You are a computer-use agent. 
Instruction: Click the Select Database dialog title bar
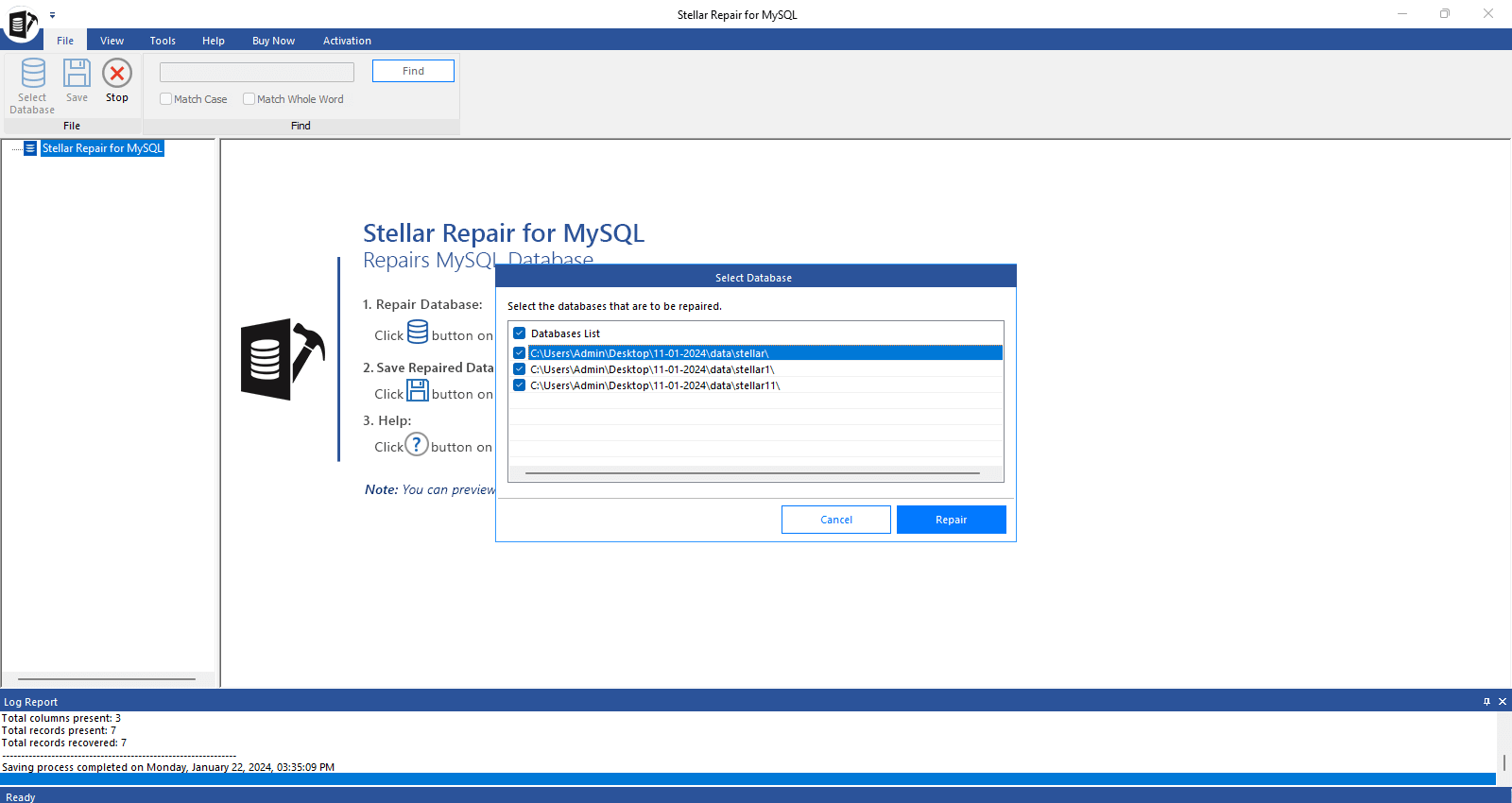point(755,277)
